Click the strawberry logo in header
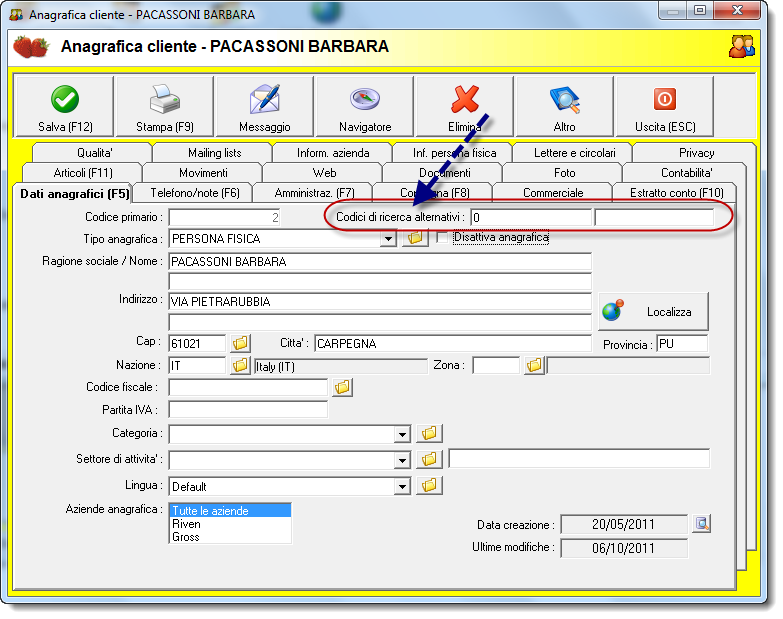Image resolution: width=783 pixels, height=619 pixels. tap(31, 46)
